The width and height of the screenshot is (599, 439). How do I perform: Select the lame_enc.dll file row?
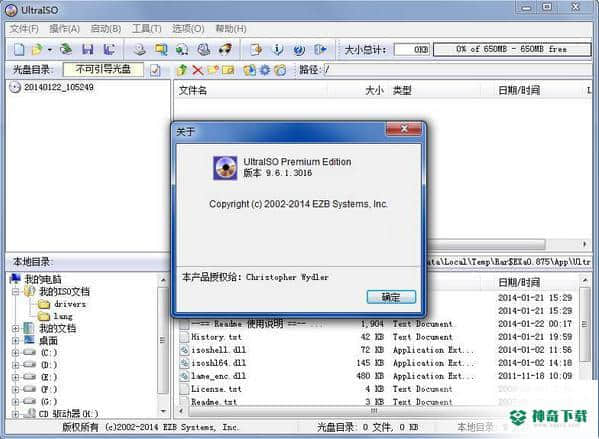[376, 376]
